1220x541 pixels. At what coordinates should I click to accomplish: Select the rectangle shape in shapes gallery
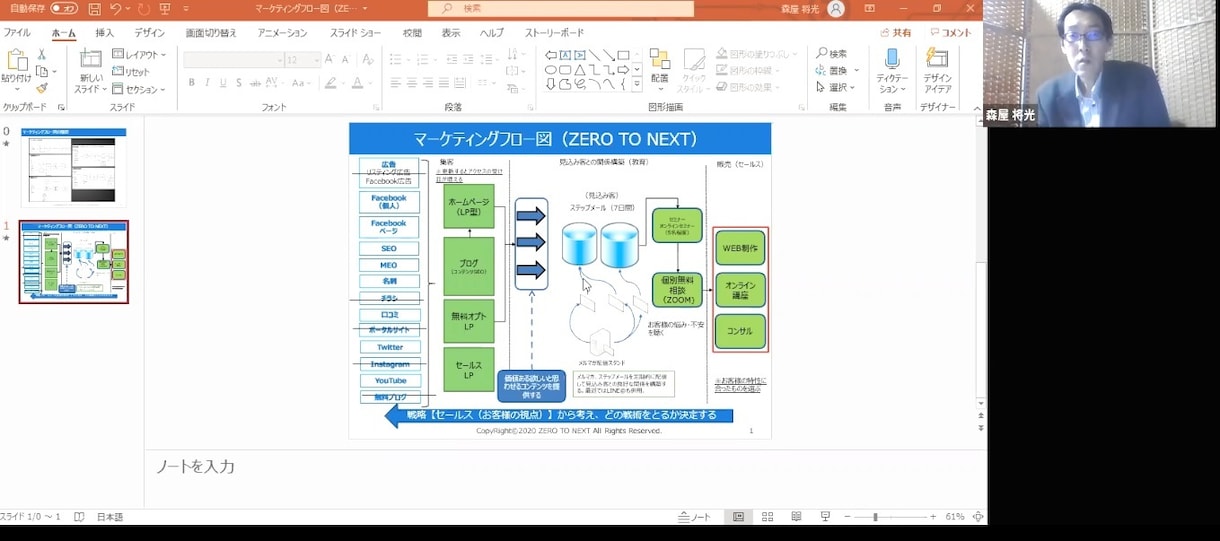pos(623,55)
